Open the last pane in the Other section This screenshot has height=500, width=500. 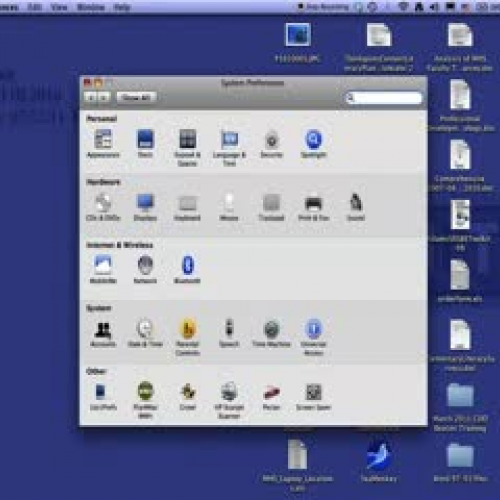(313, 396)
